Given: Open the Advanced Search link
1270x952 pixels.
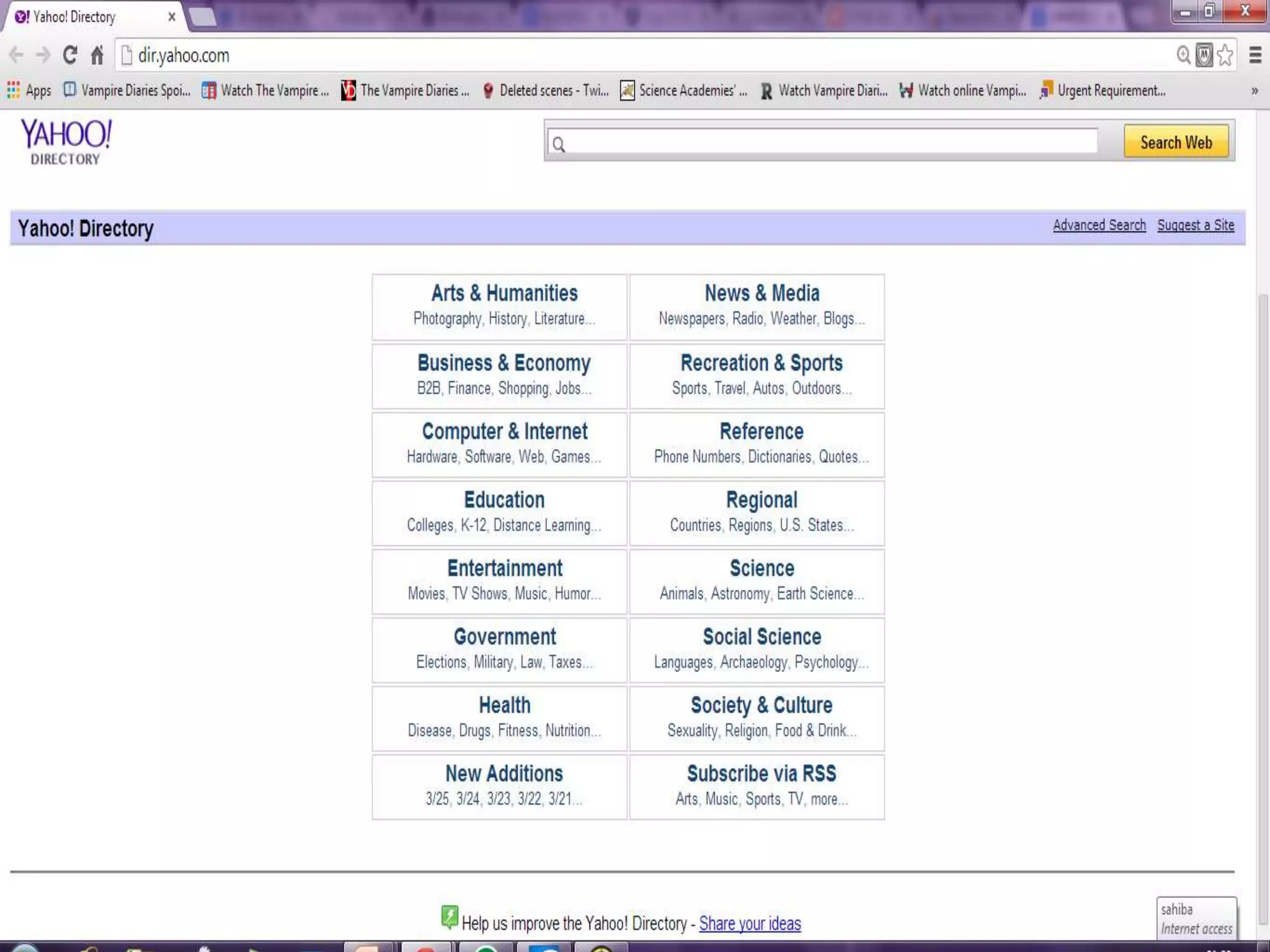Looking at the screenshot, I should click(x=1099, y=225).
